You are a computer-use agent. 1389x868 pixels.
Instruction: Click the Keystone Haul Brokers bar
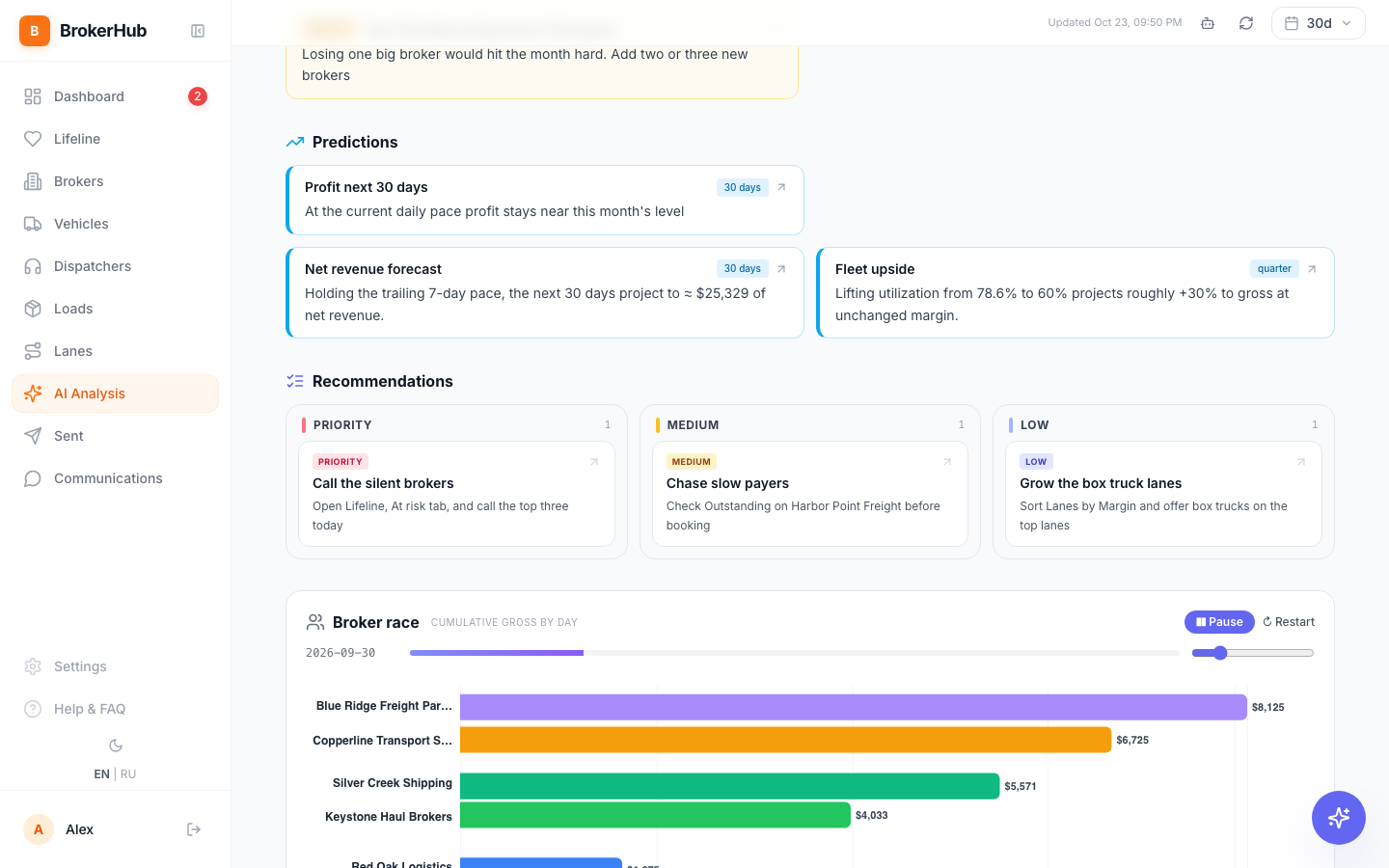[x=656, y=815]
